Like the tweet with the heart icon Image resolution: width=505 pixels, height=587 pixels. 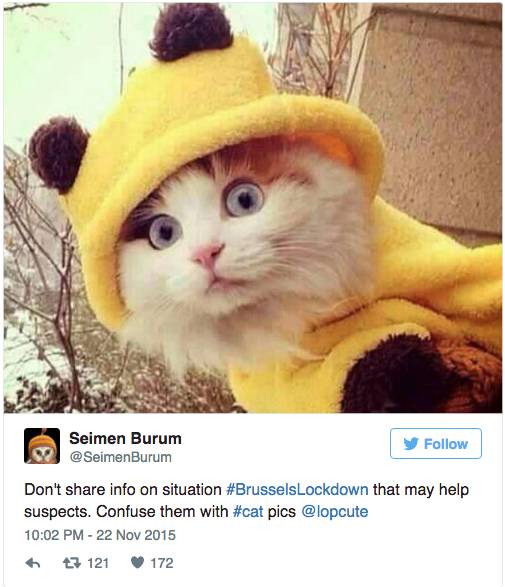[137, 563]
